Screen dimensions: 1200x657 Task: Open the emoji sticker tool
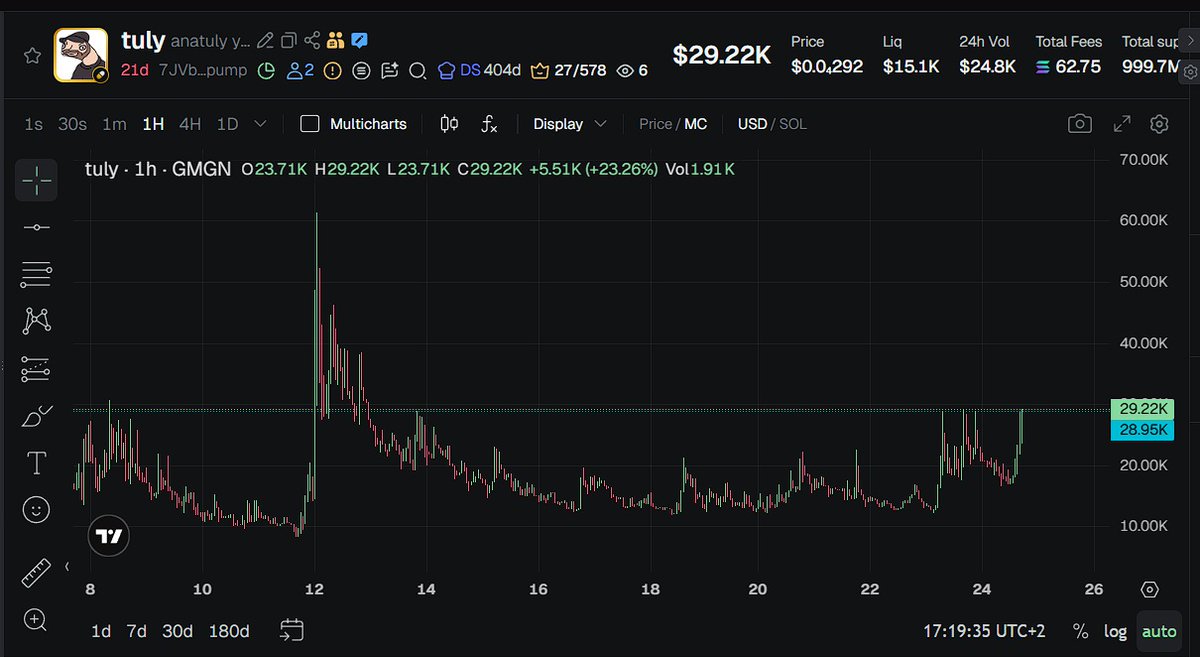click(36, 510)
